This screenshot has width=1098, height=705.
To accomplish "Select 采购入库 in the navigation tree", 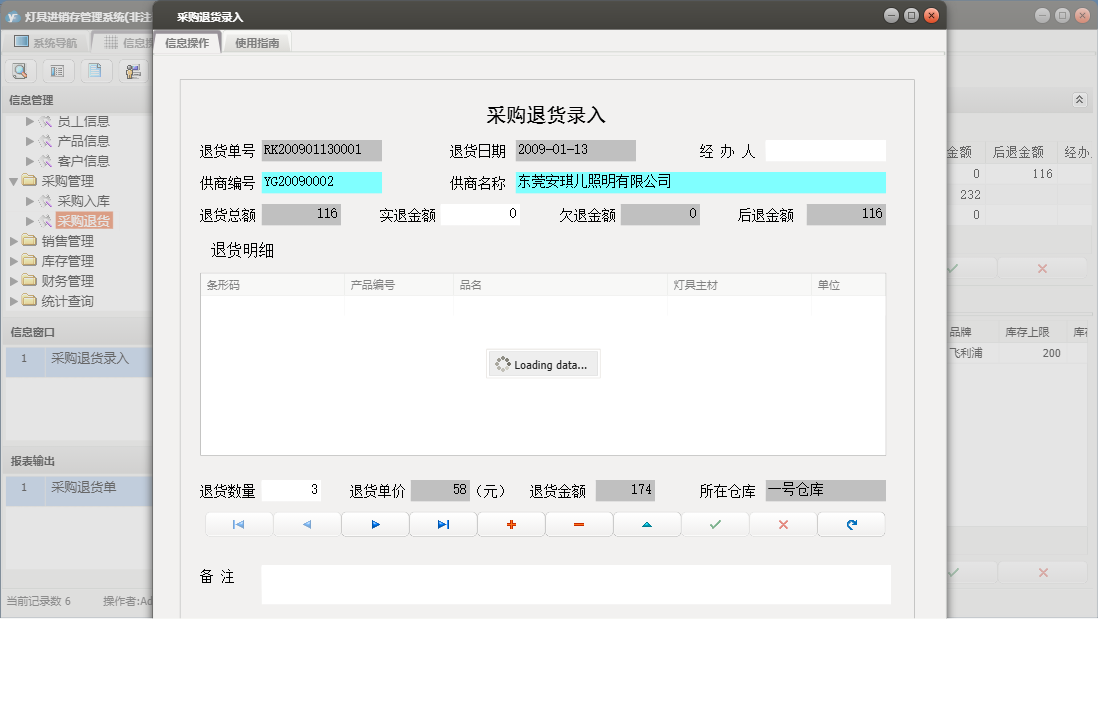I will (x=84, y=200).
